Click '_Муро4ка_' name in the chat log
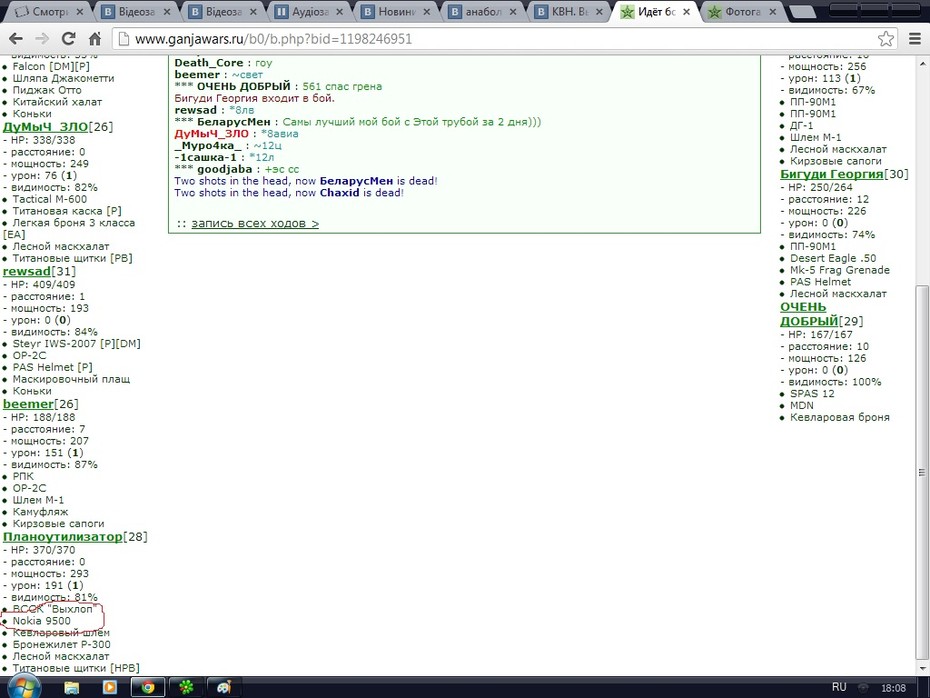 (208, 145)
